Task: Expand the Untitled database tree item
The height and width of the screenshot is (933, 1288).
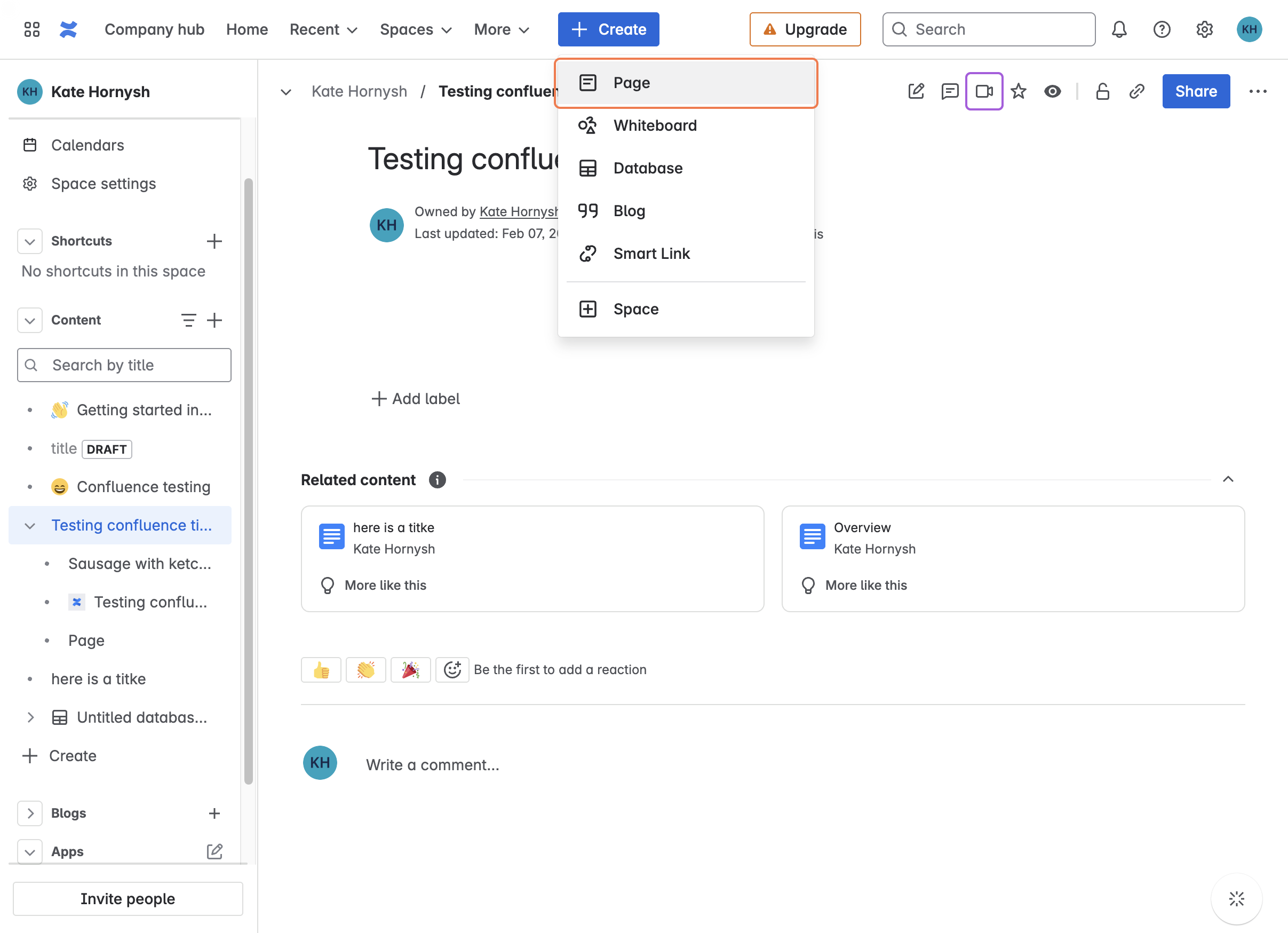Action: [30, 717]
